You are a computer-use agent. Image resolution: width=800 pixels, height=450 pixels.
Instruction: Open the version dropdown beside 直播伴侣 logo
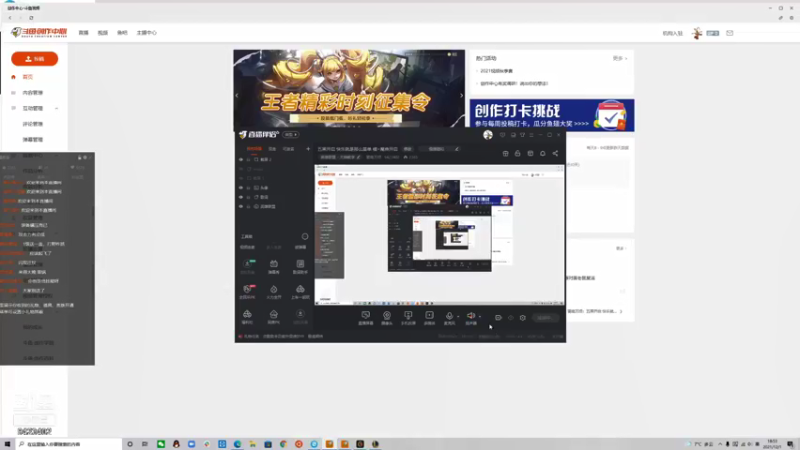pos(291,135)
